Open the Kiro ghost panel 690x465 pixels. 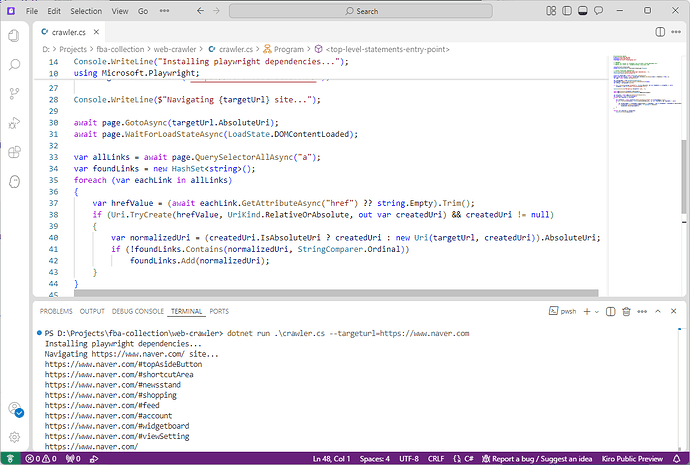[x=14, y=181]
